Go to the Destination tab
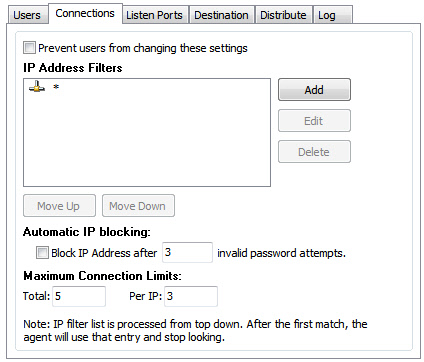Screen dimensions: 424x362 221,15
